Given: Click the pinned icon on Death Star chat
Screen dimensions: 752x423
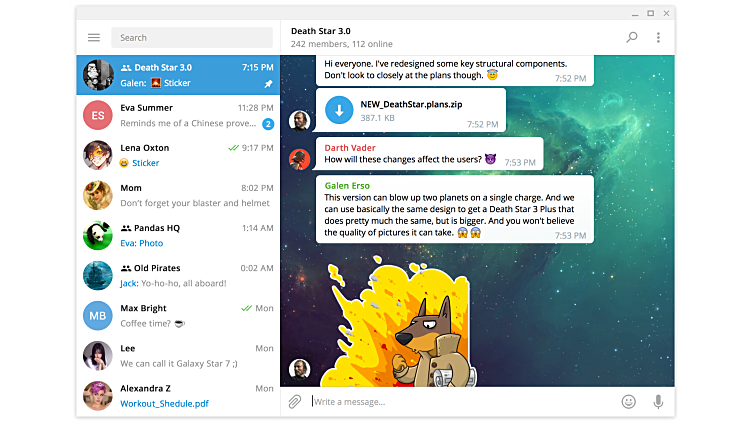Looking at the screenshot, I should click(x=267, y=85).
